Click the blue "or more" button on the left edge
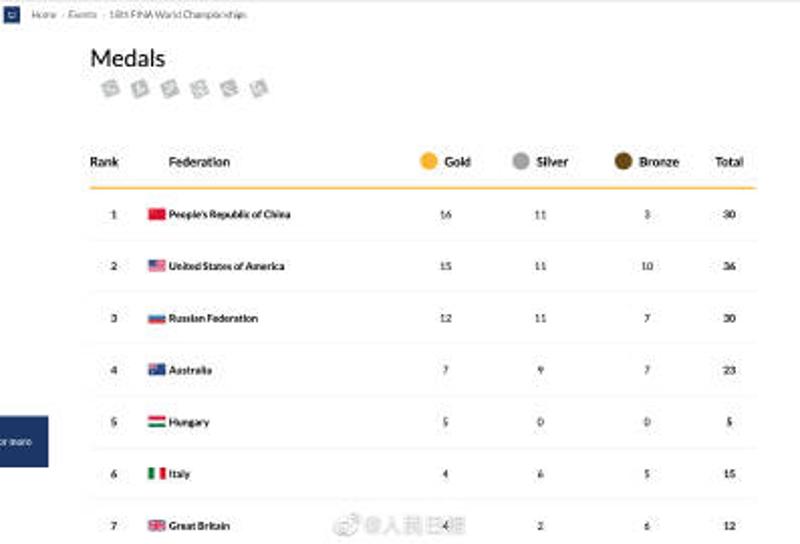800x544 pixels. tap(23, 442)
